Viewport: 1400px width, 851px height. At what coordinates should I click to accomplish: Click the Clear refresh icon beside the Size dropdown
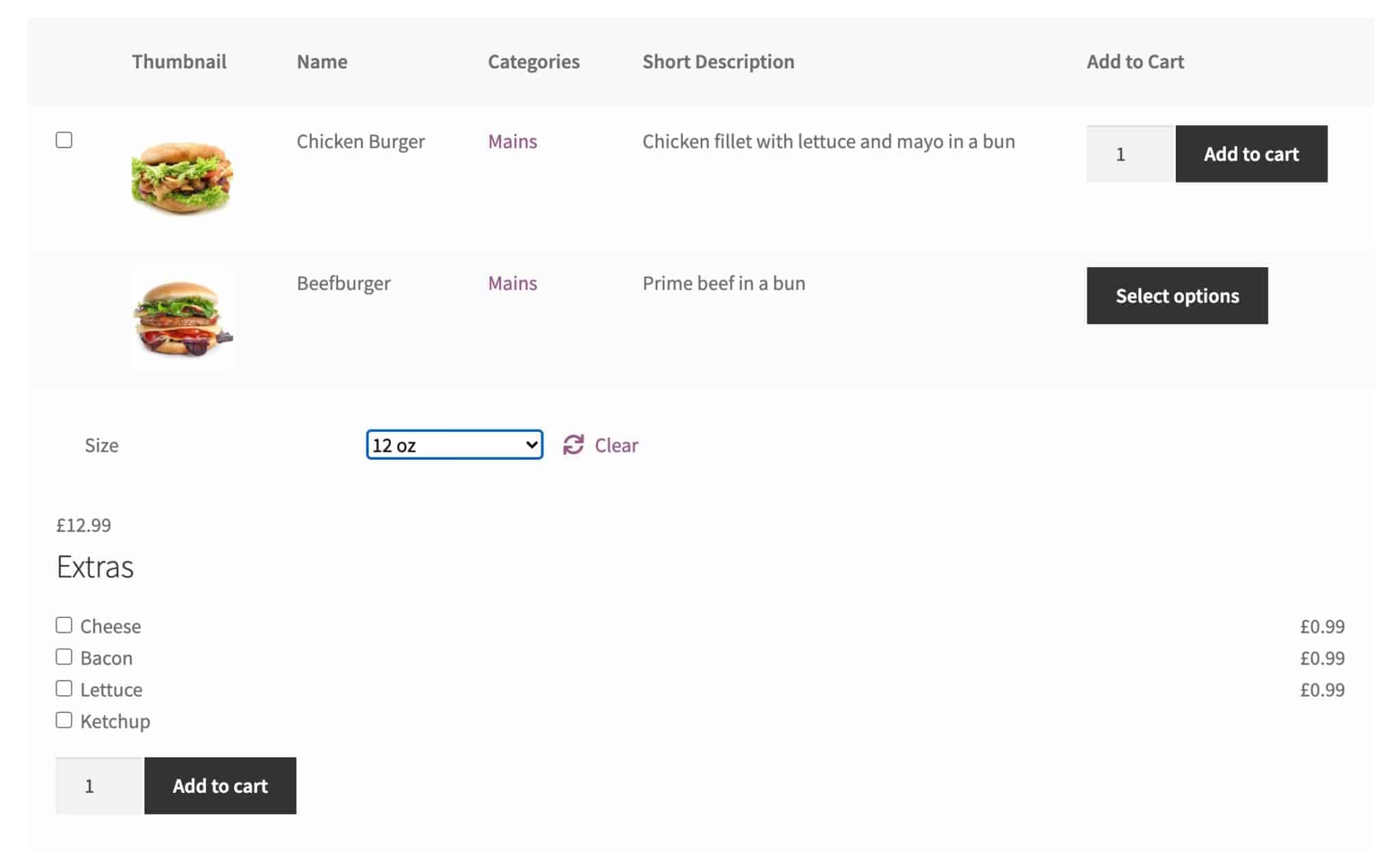(574, 444)
